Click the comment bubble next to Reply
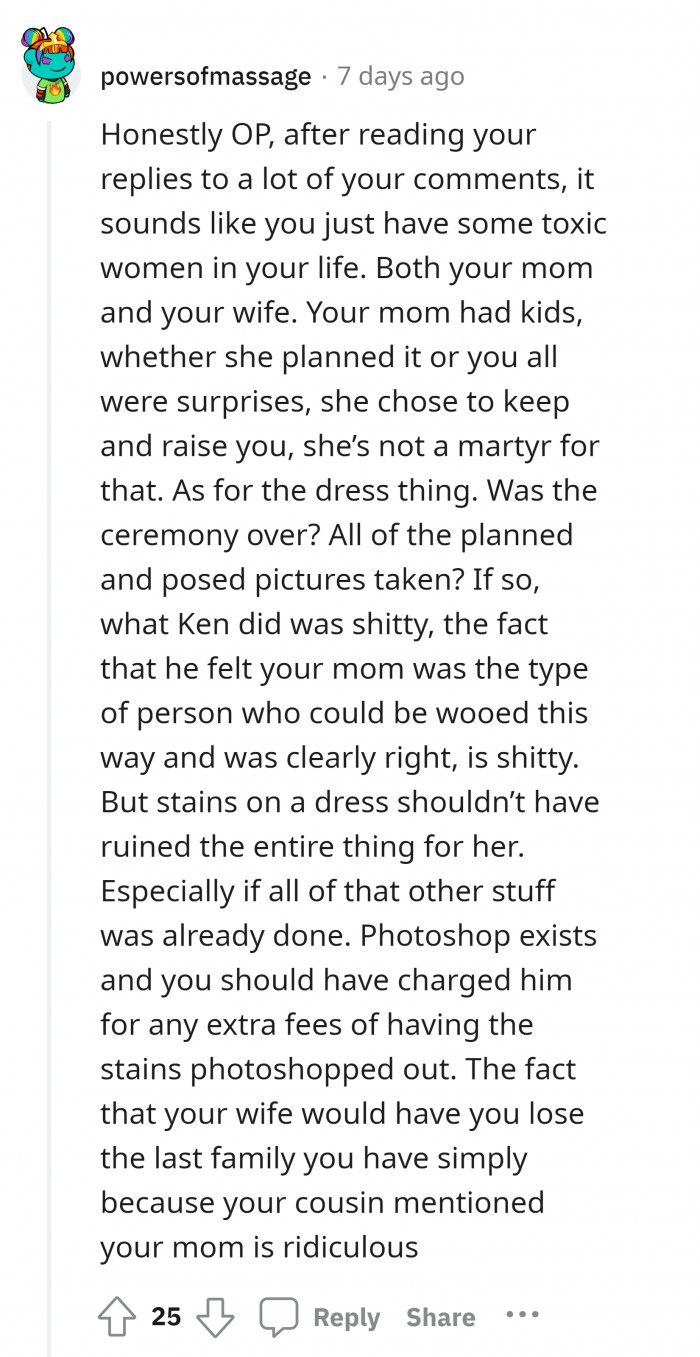The width and height of the screenshot is (700, 1357). 279,1317
